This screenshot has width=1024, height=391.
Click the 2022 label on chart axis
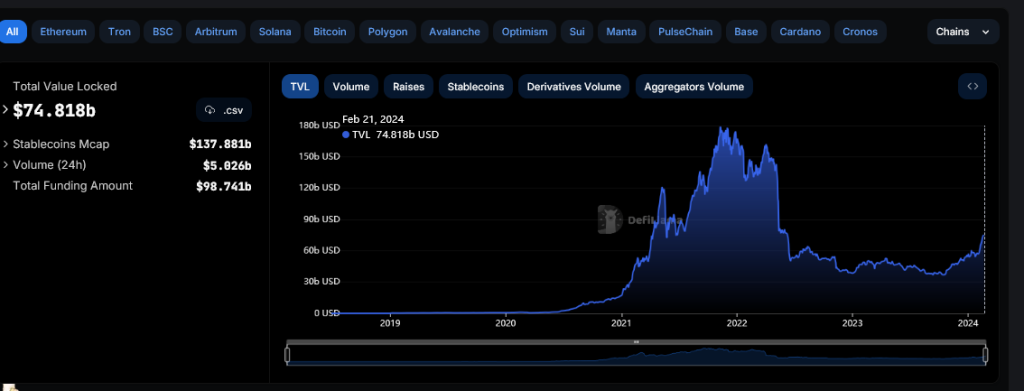[x=737, y=322]
